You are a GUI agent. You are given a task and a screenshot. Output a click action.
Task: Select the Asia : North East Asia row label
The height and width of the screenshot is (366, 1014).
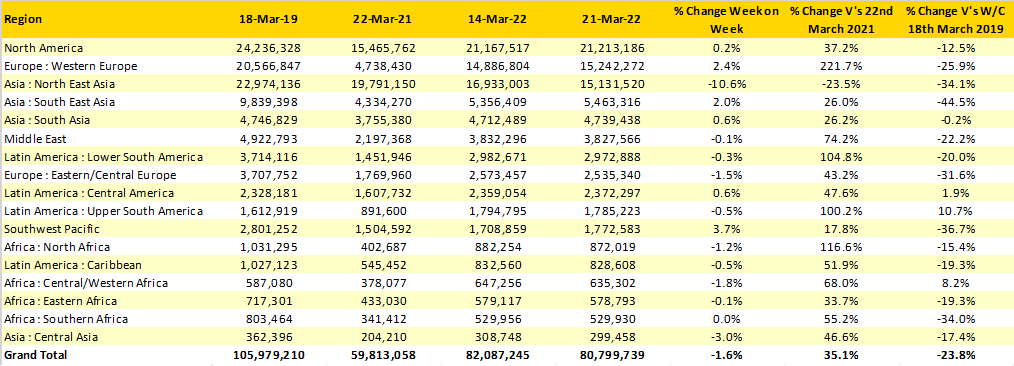[x=63, y=84]
